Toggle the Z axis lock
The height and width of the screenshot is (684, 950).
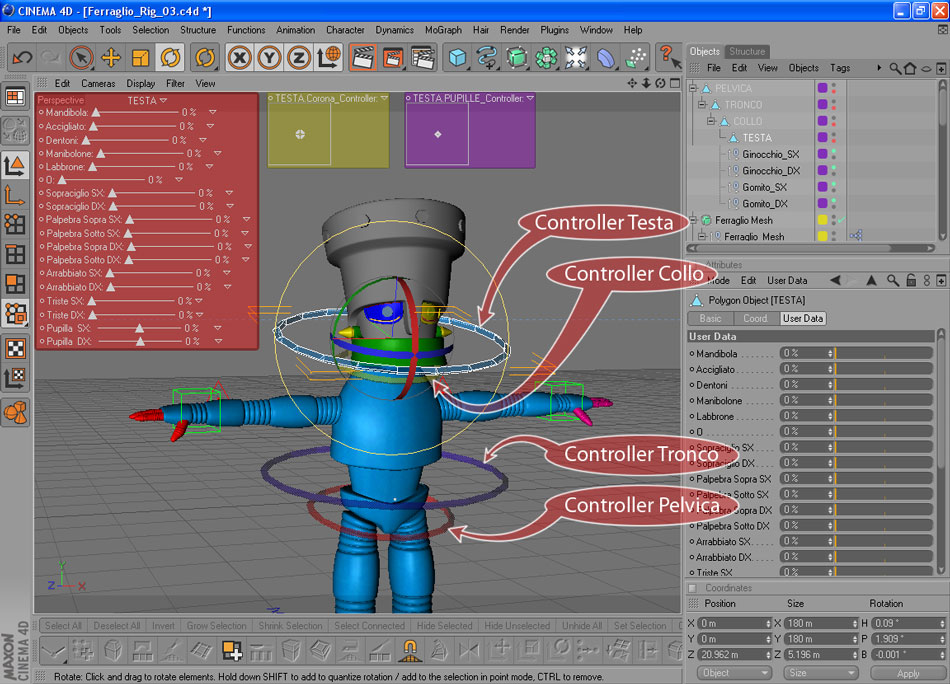(x=299, y=58)
